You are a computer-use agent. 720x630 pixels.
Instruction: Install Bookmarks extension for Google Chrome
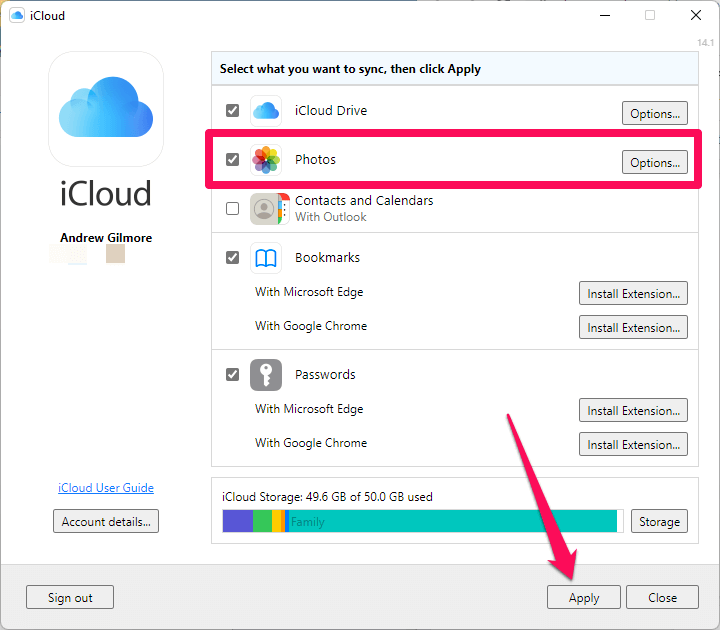(x=633, y=327)
